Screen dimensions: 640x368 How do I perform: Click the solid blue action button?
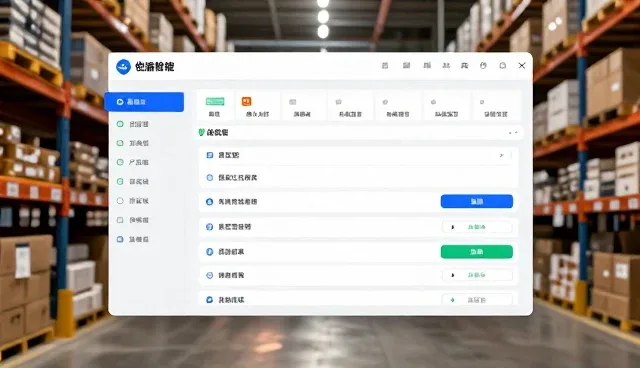tap(477, 201)
